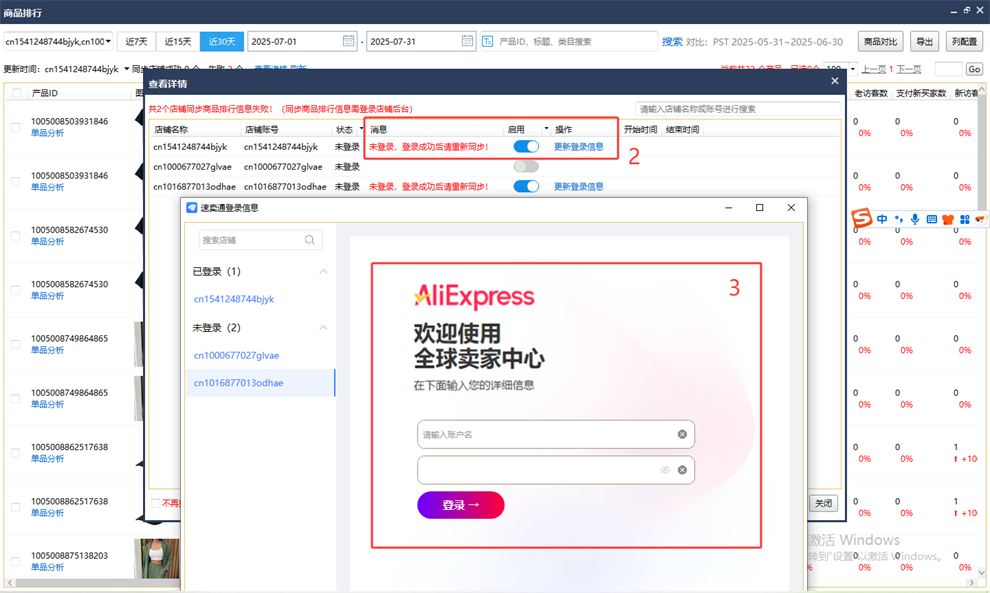Click the login info window app icon
This screenshot has width=990, height=593.
click(191, 208)
